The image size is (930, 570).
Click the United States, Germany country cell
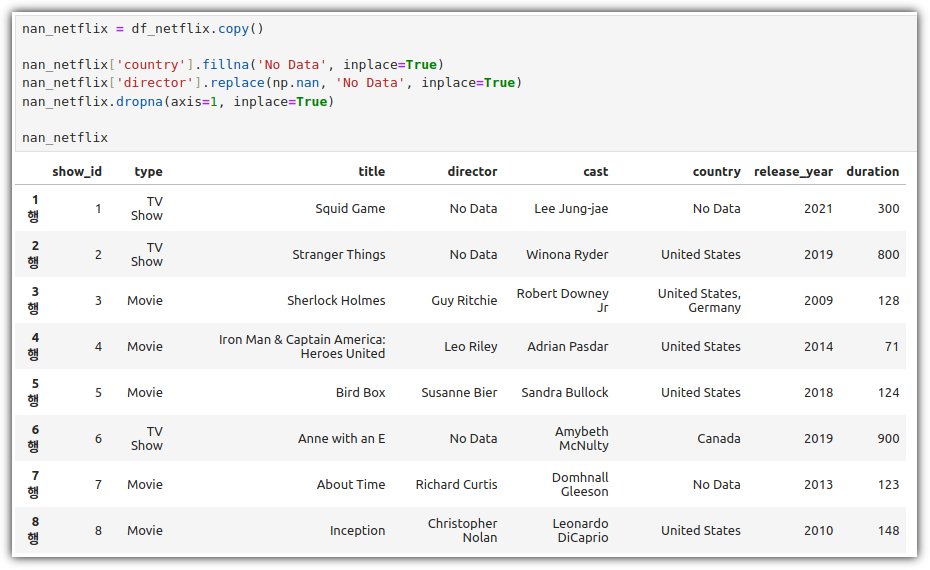coord(699,301)
